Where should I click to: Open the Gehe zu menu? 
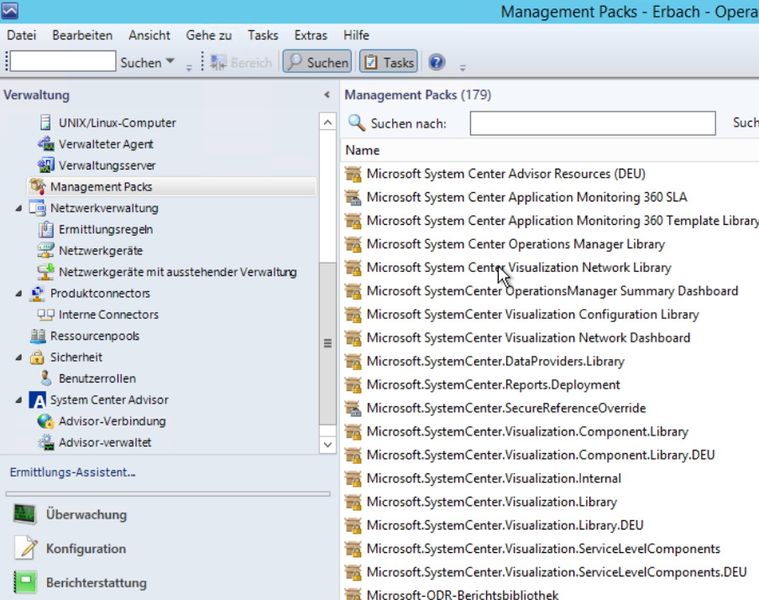(209, 35)
